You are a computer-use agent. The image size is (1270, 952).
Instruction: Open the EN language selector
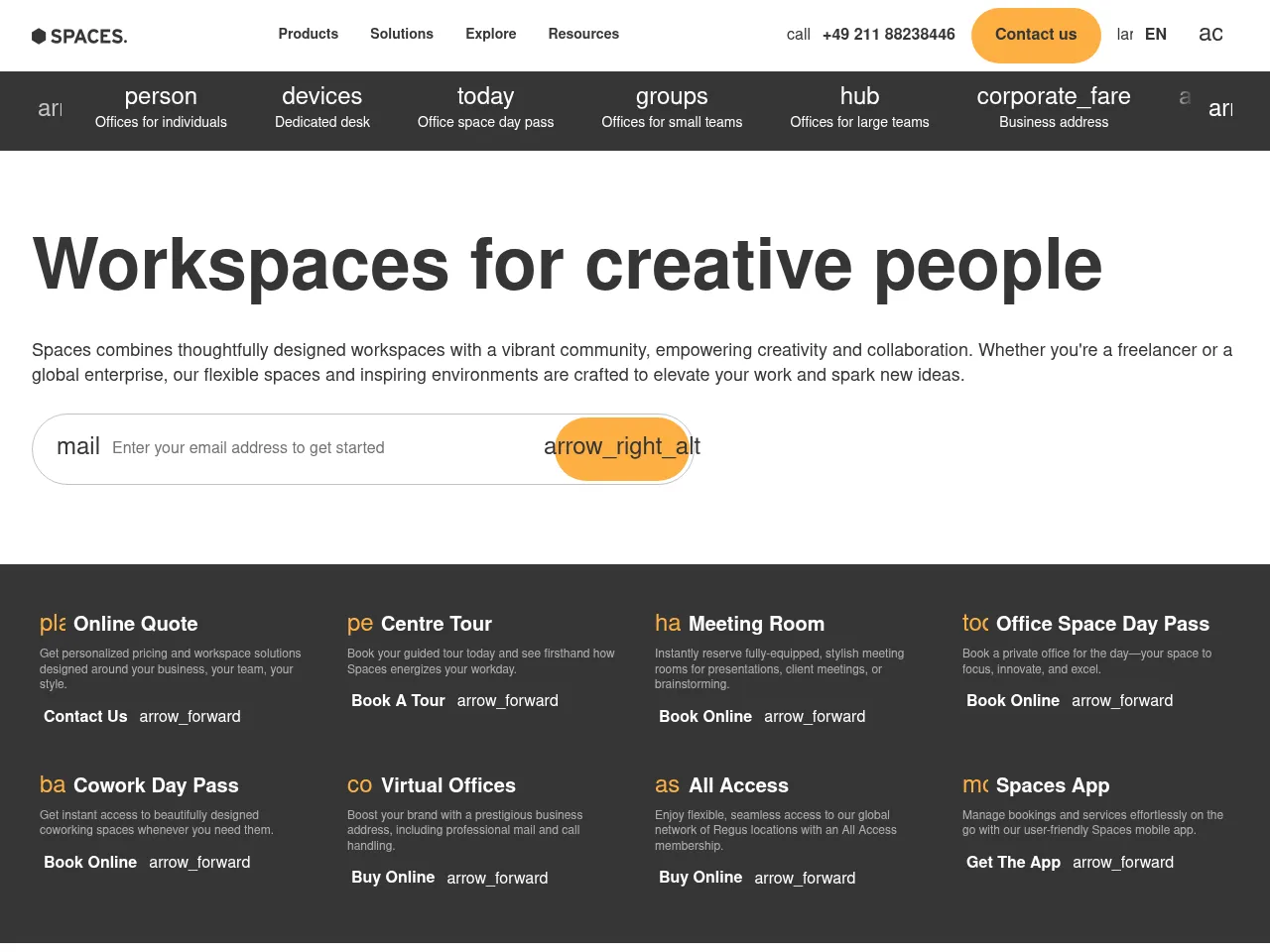pos(1155,34)
